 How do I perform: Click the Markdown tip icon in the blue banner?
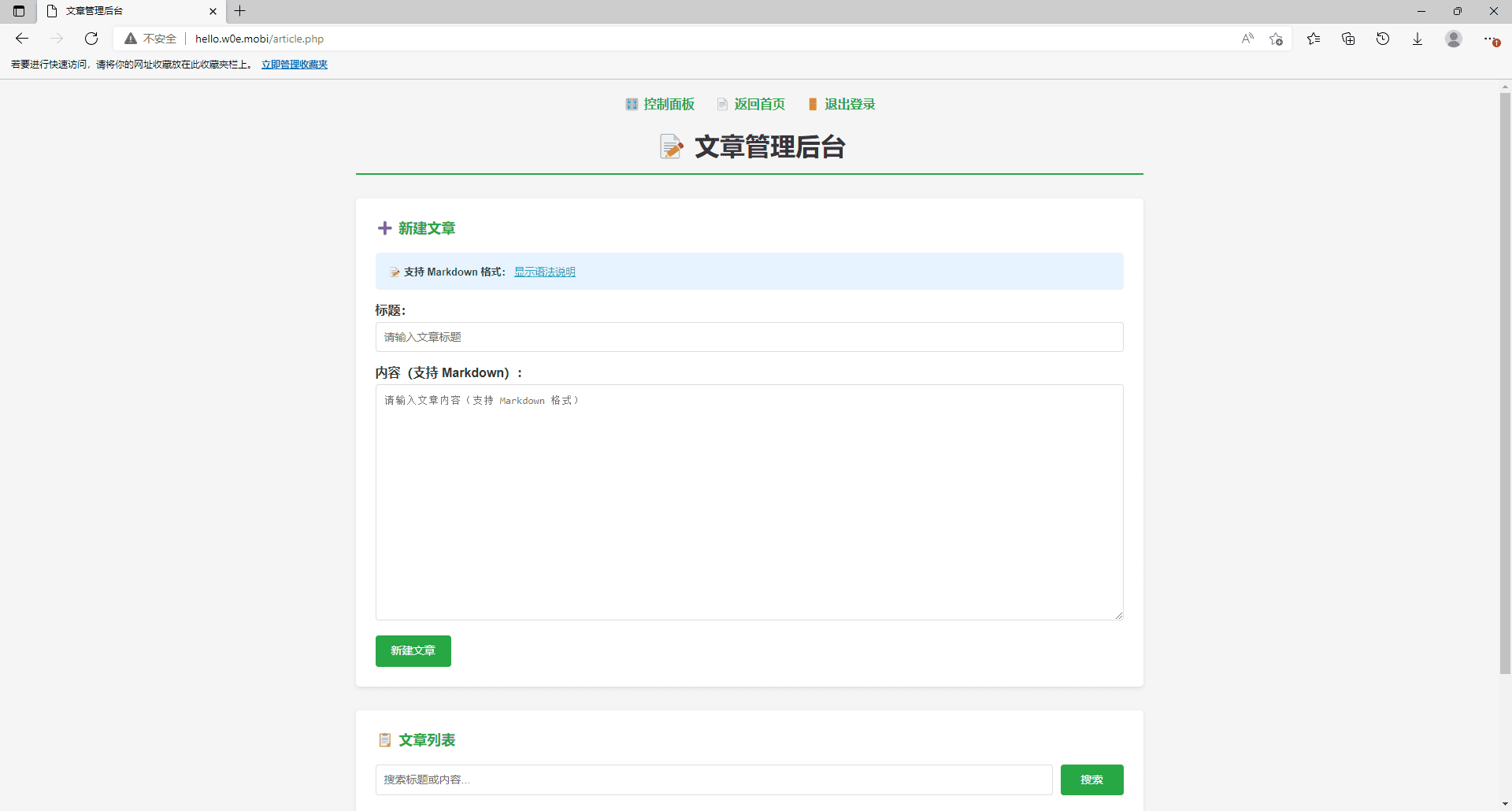click(x=394, y=271)
